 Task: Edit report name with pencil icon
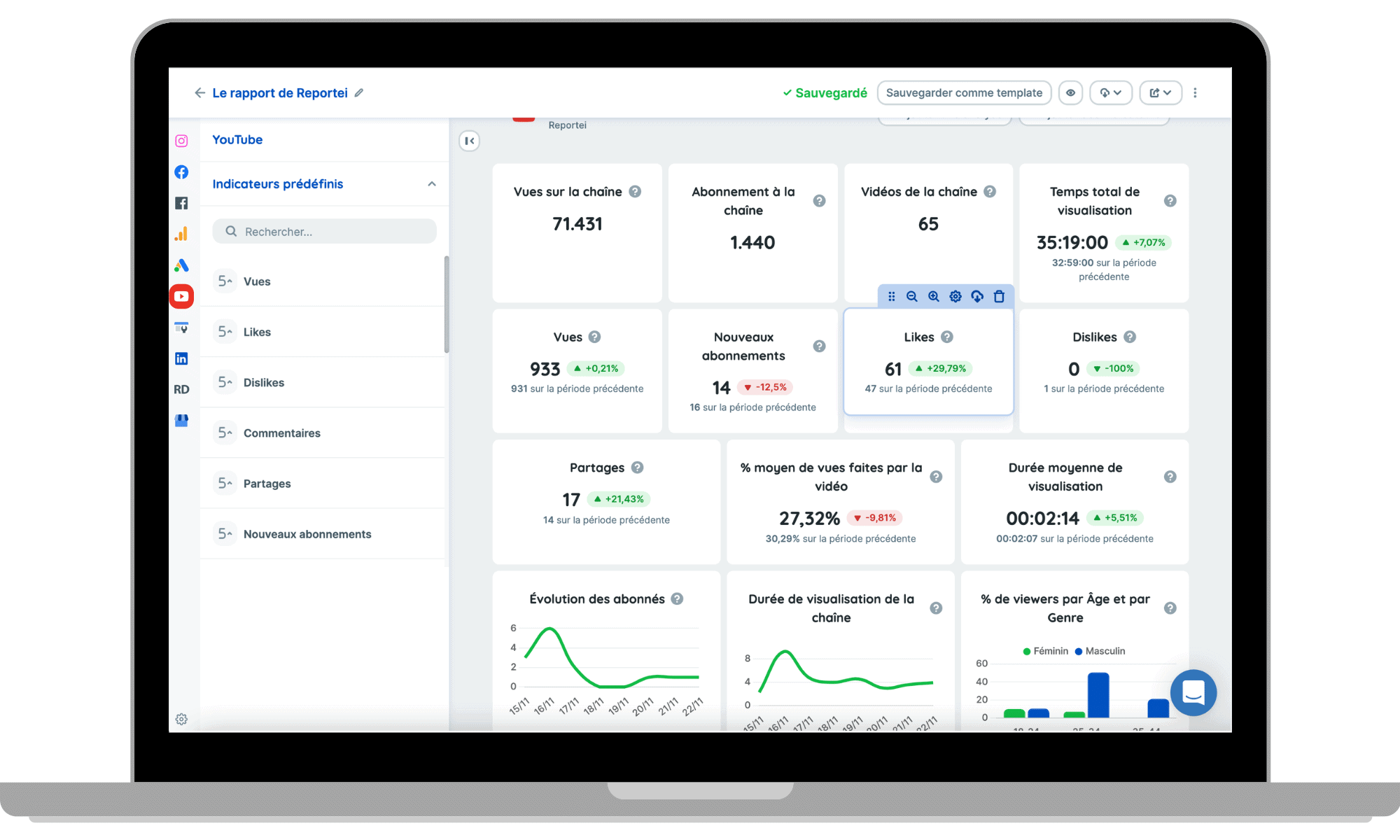point(359,93)
